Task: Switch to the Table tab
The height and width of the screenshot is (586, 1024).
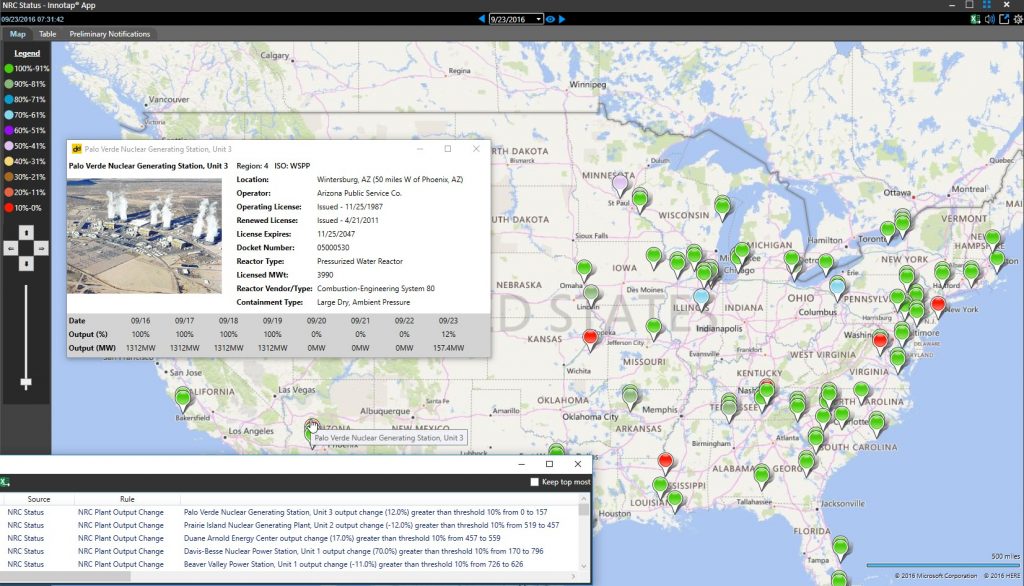Action: pyautogui.click(x=47, y=34)
